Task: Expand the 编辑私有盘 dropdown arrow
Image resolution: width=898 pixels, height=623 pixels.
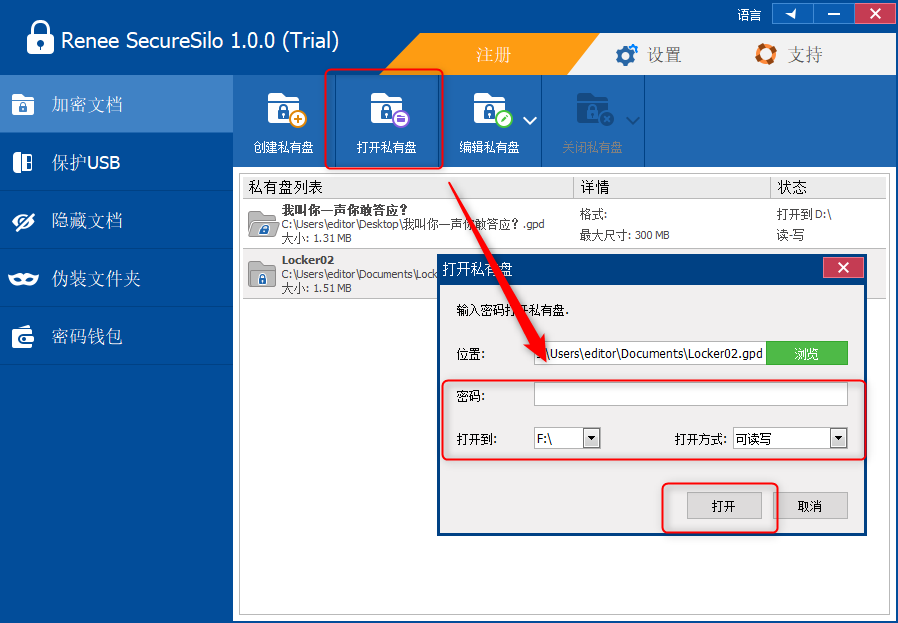Action: [x=530, y=121]
